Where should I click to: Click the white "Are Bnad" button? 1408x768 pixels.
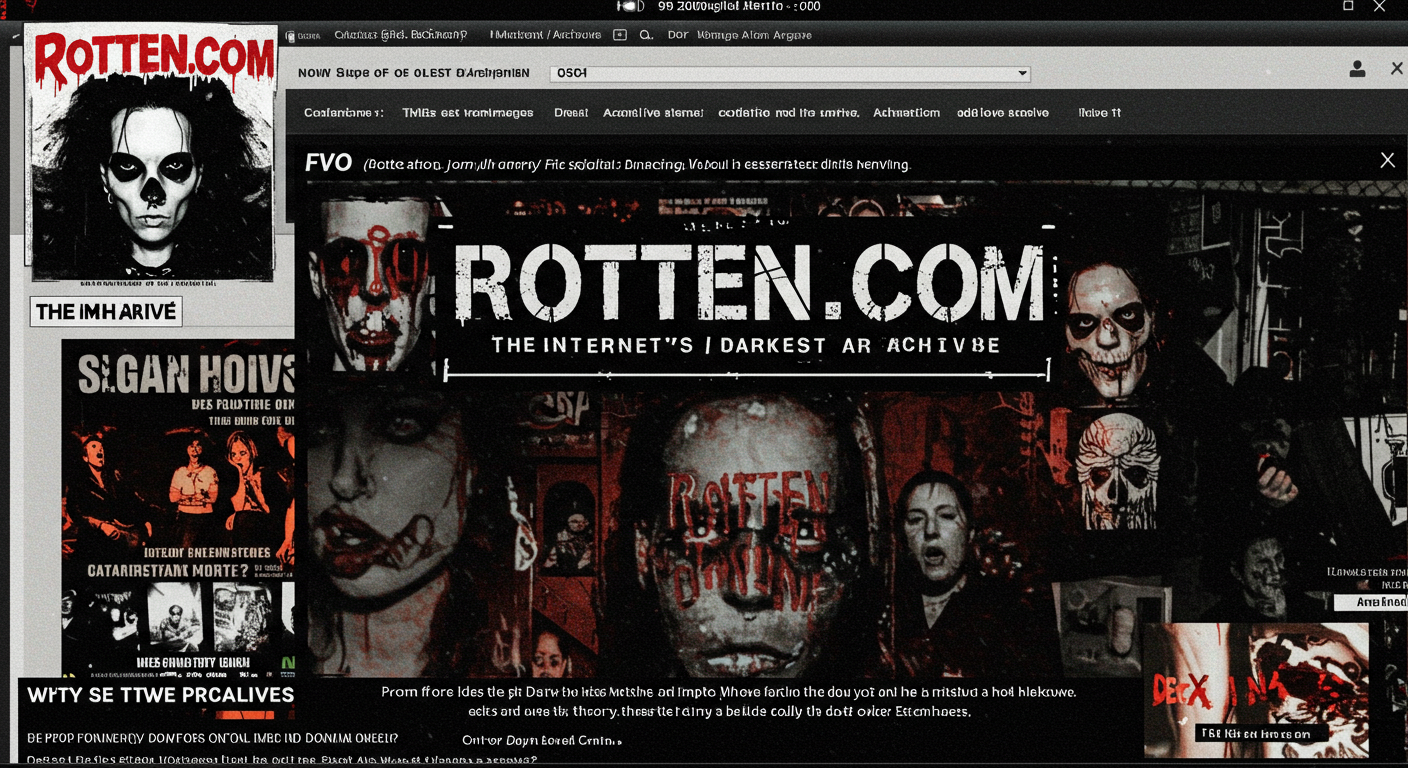[1370, 603]
